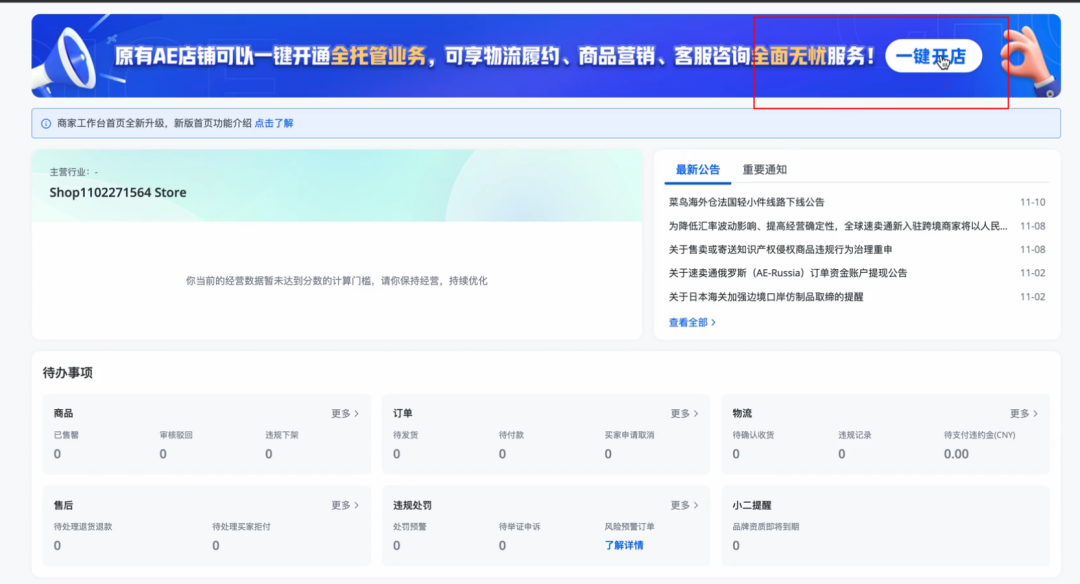This screenshot has height=584, width=1080.
Task: Switch to the 重要通知 tab
Action: [x=764, y=169]
